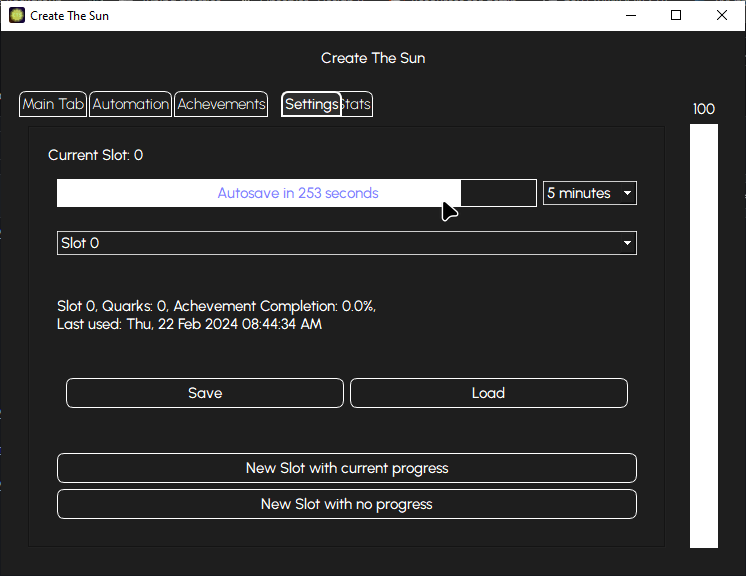Click the Save button

click(205, 393)
